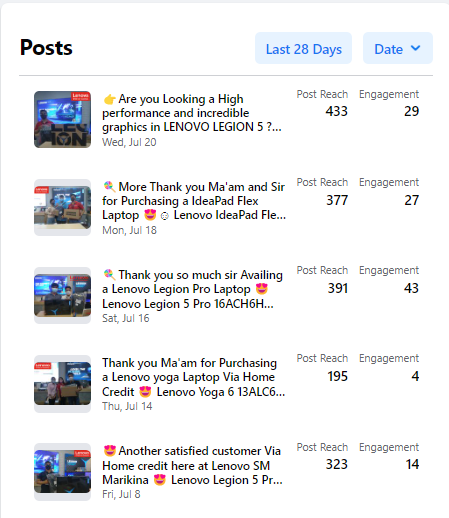Click the Engagement value 43
449x518 pixels.
tap(411, 288)
